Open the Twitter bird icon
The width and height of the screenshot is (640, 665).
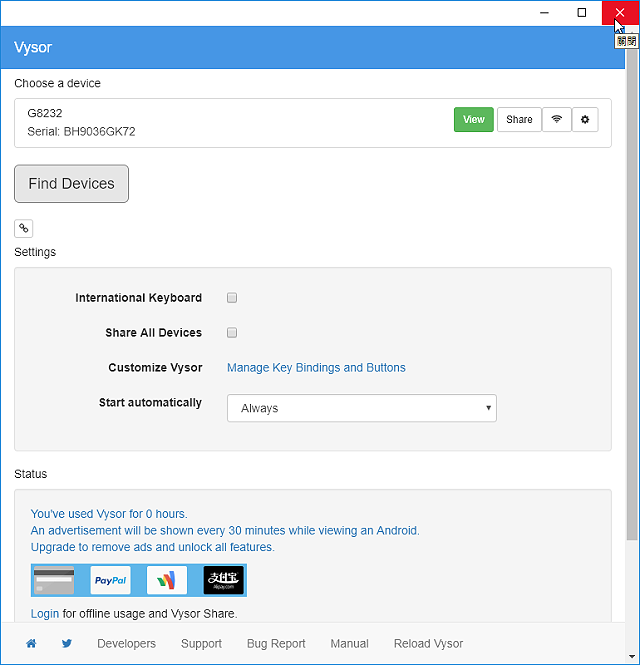tap(67, 643)
